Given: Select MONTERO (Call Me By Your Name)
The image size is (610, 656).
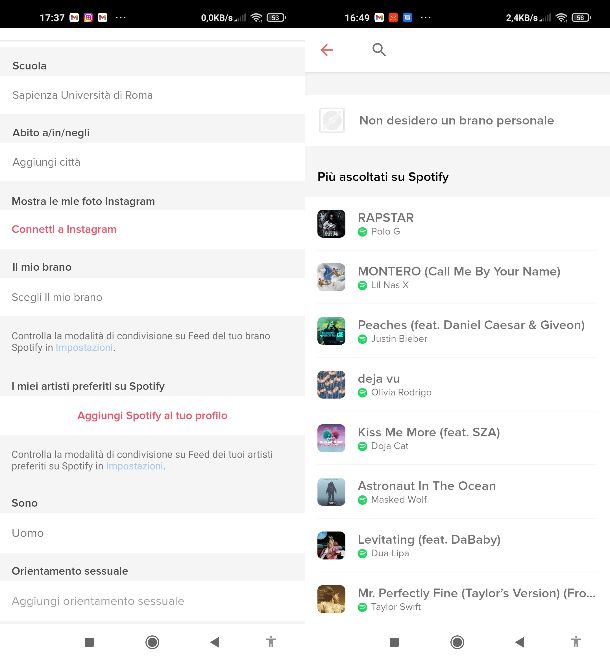Looking at the screenshot, I should click(x=459, y=271).
